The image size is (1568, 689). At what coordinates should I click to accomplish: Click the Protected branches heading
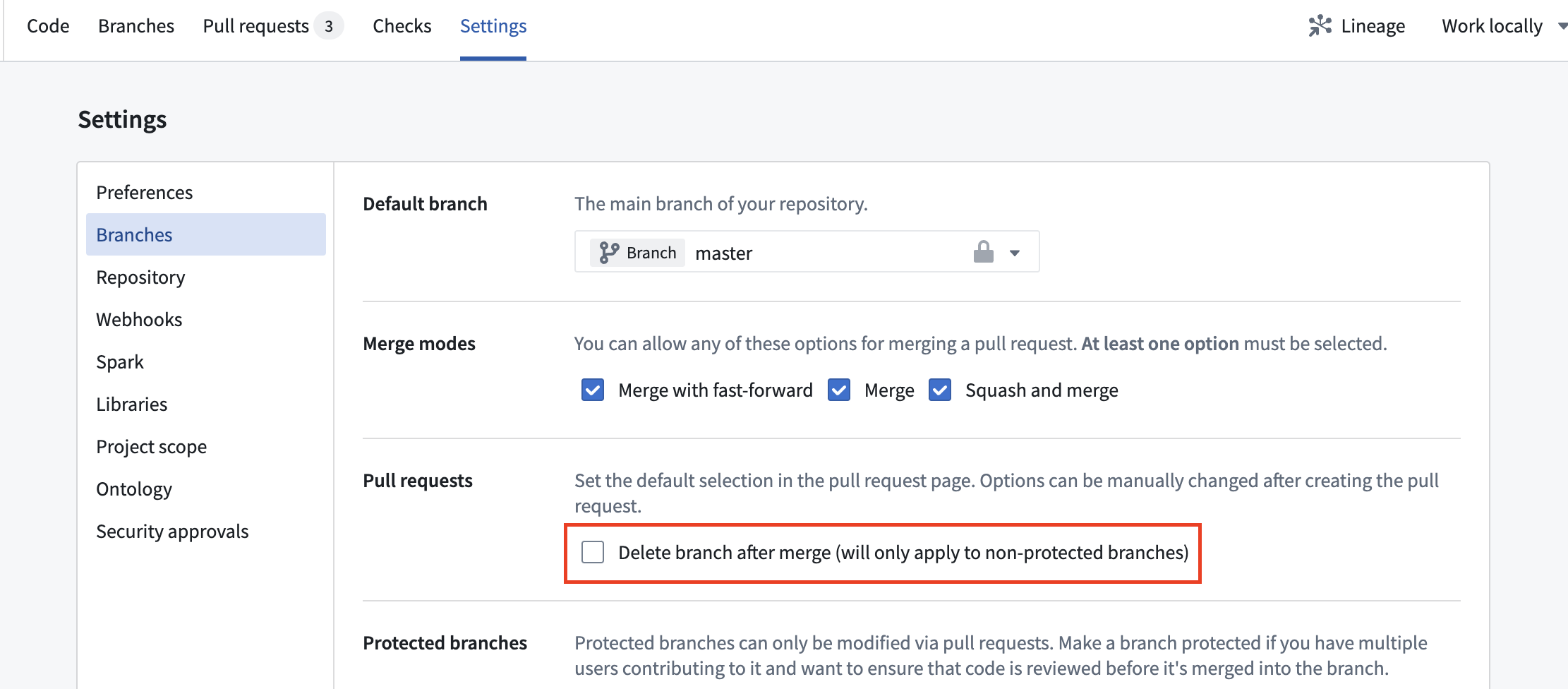445,642
